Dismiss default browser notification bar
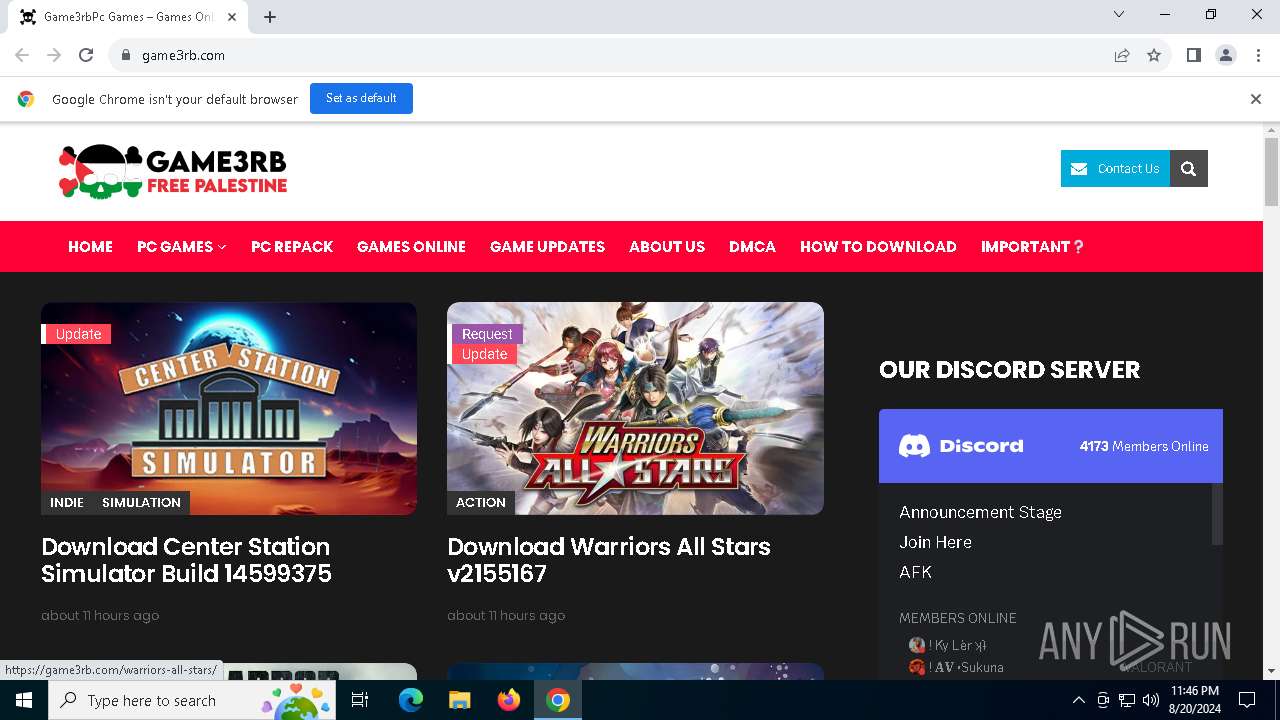The image size is (1280, 720). 1255,99
